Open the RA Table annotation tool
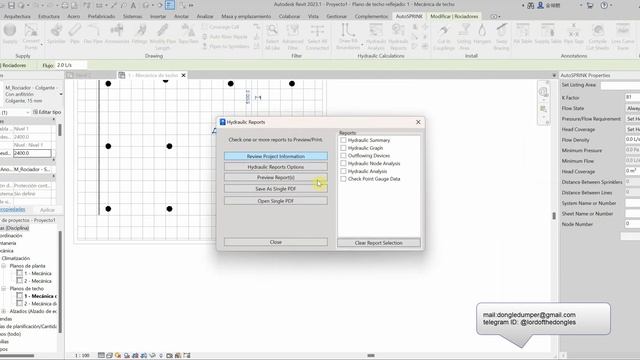 pyautogui.click(x=522, y=33)
